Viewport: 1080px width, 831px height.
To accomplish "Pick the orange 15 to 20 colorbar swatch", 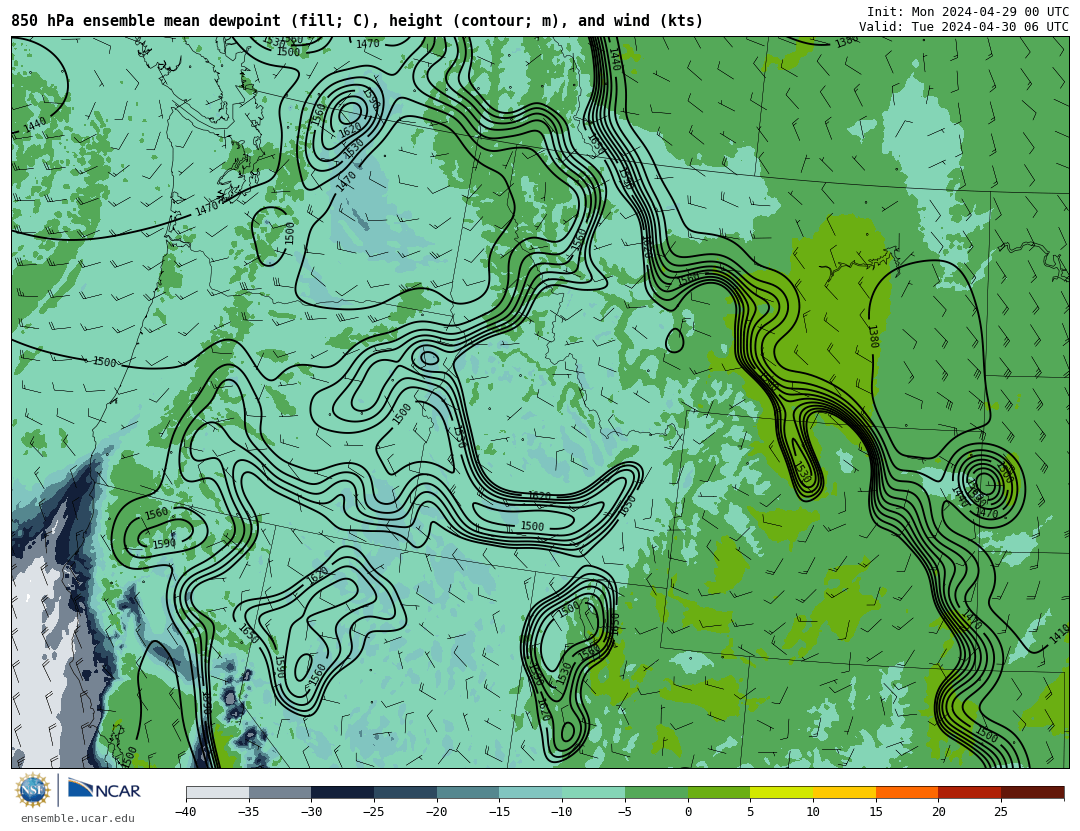I will [x=907, y=792].
